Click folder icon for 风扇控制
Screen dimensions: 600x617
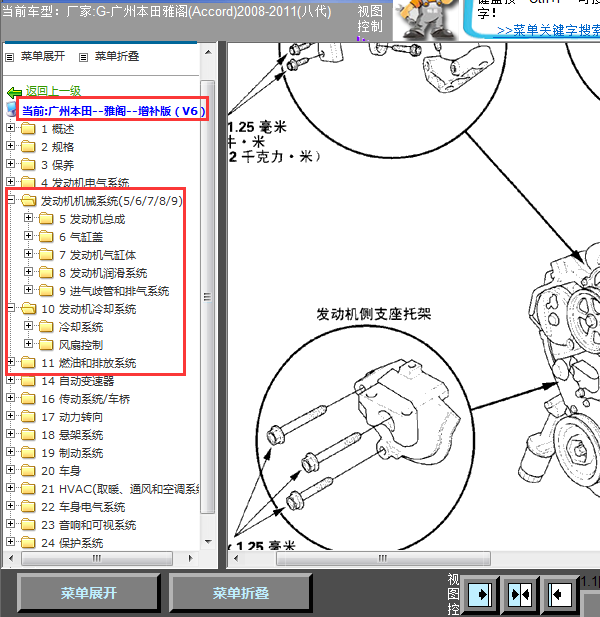click(46, 345)
